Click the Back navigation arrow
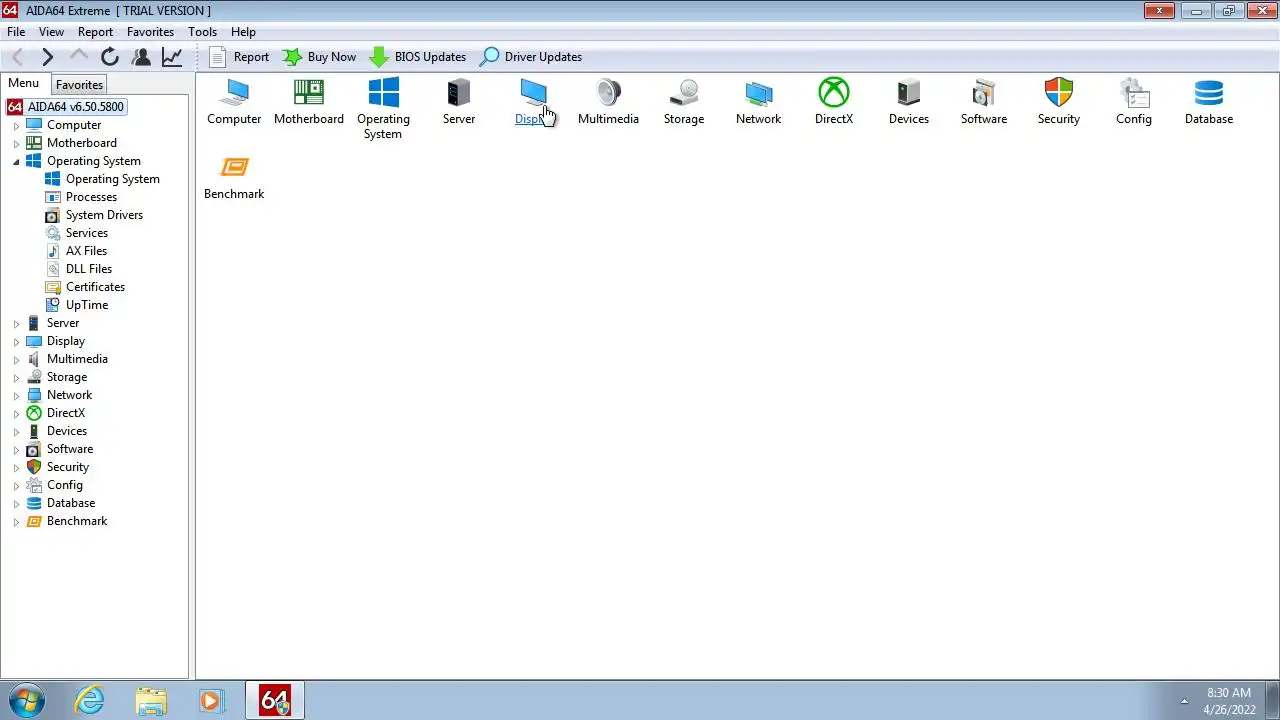1280x720 pixels. coord(17,57)
